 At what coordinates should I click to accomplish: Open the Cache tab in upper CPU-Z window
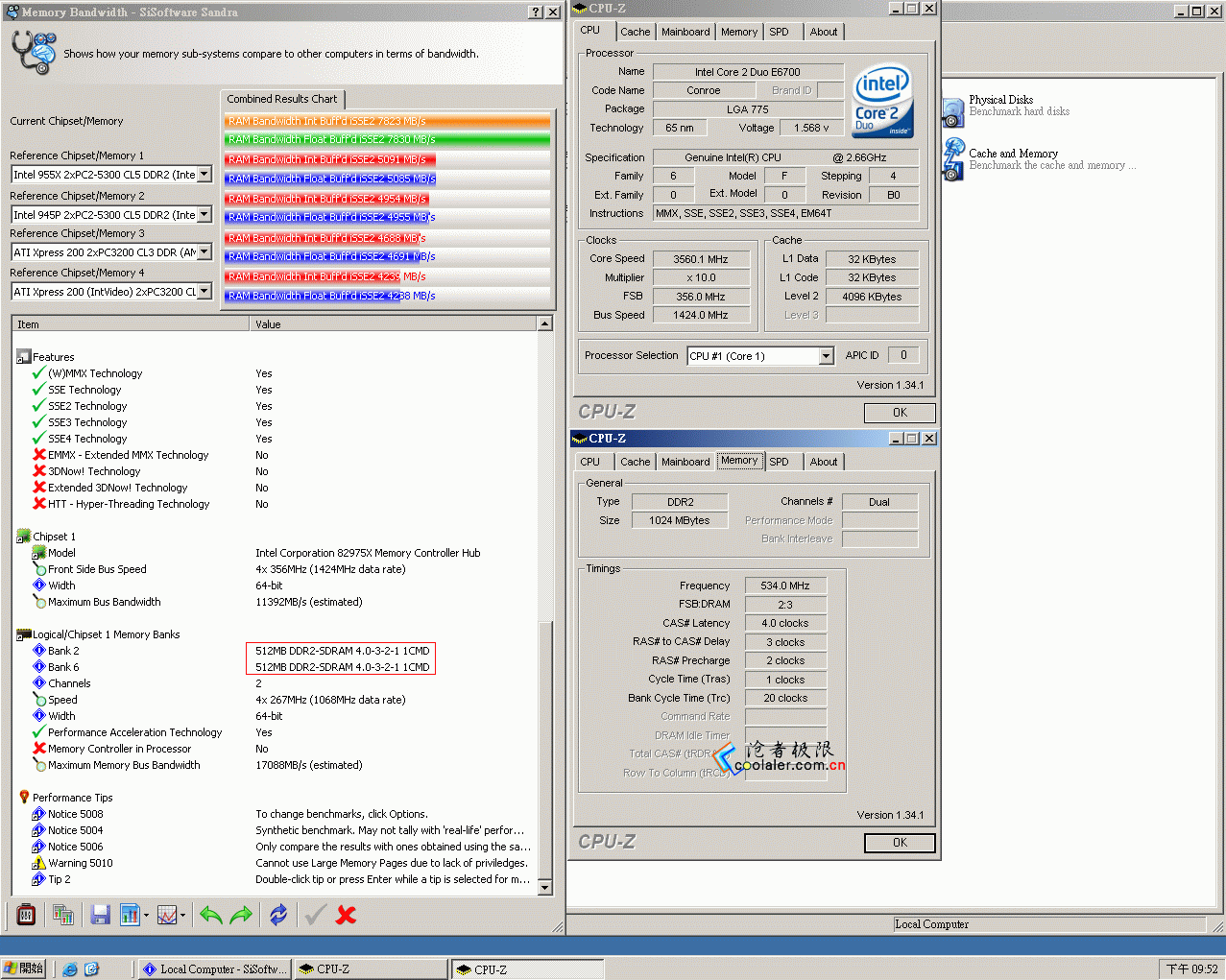point(636,32)
